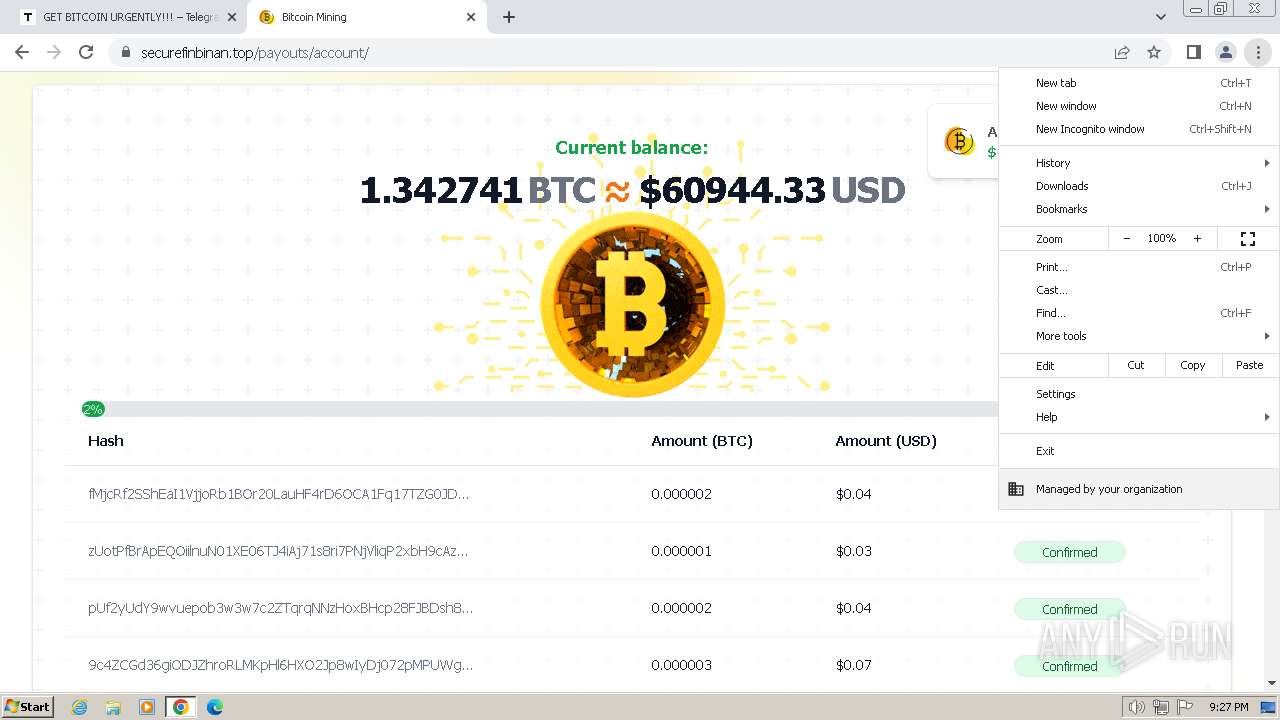Click the Amount (USD) column header

(886, 441)
